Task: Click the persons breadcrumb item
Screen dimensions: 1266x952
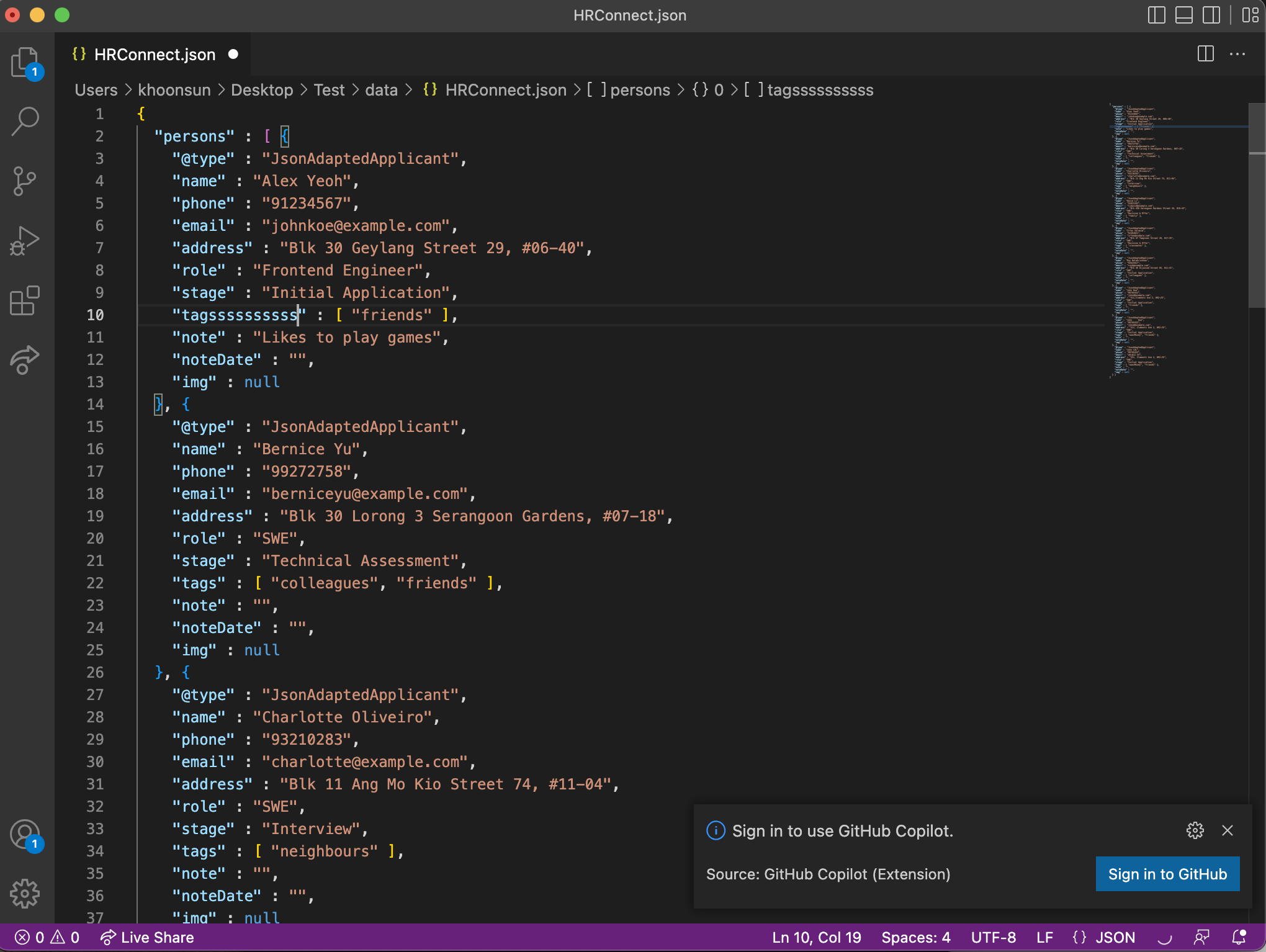Action: pos(639,90)
